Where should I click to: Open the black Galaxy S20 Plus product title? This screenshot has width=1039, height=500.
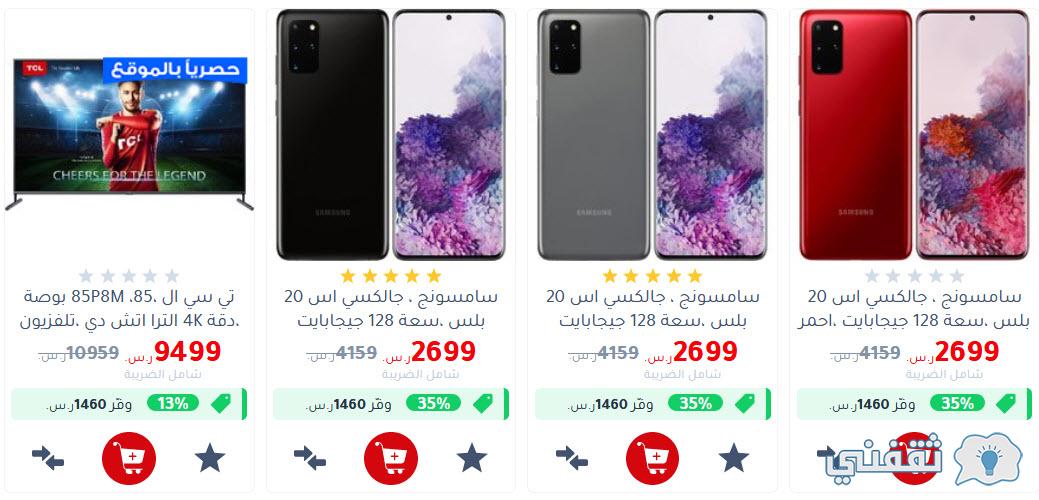tap(391, 309)
